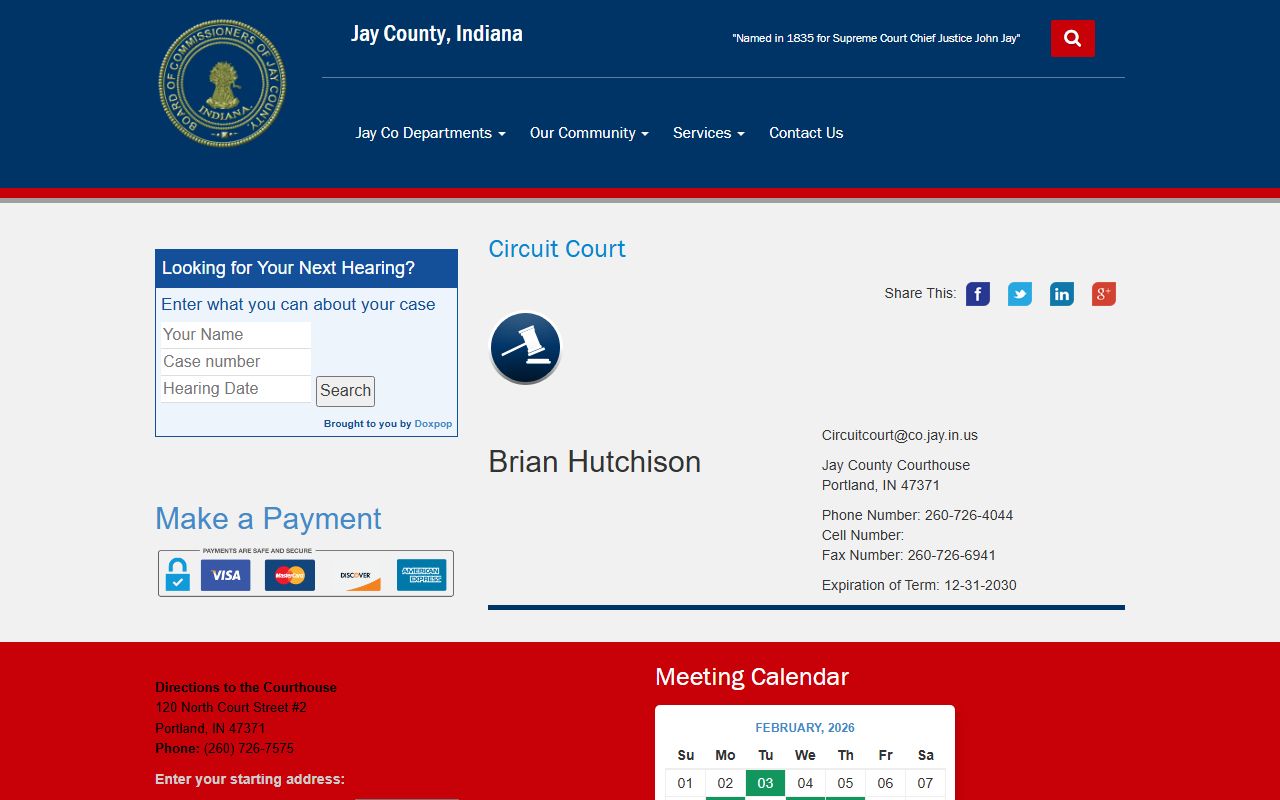Click Fax Number 260-726-6941
The image size is (1280, 800).
click(909, 555)
